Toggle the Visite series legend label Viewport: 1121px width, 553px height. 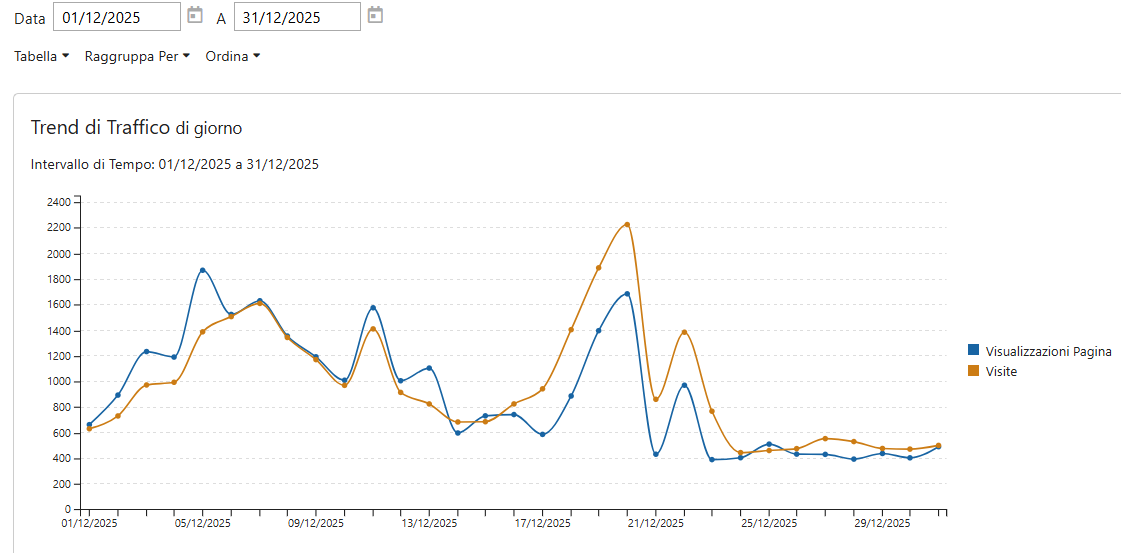1001,371
